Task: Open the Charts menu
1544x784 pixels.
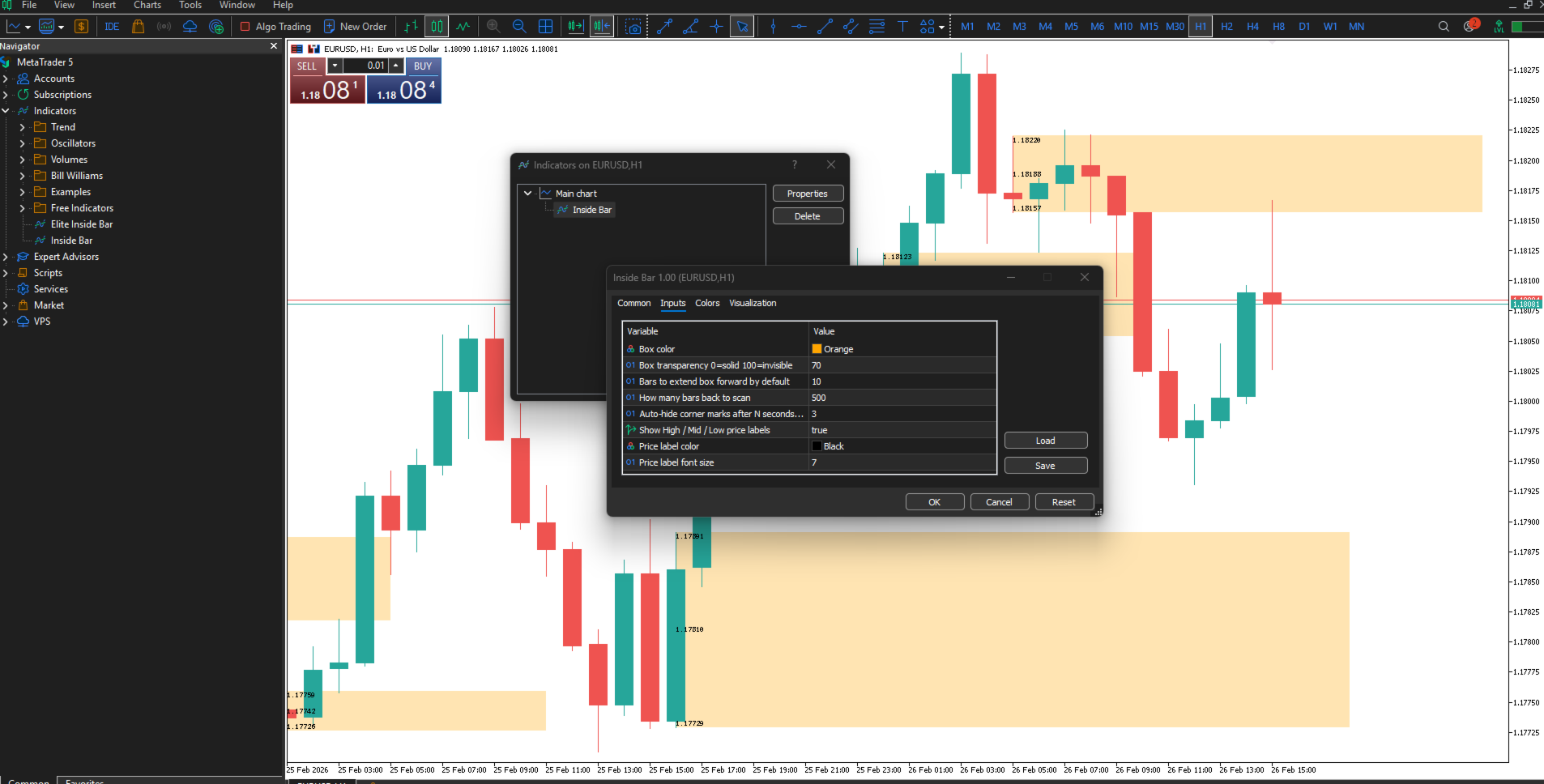Action: coord(147,5)
